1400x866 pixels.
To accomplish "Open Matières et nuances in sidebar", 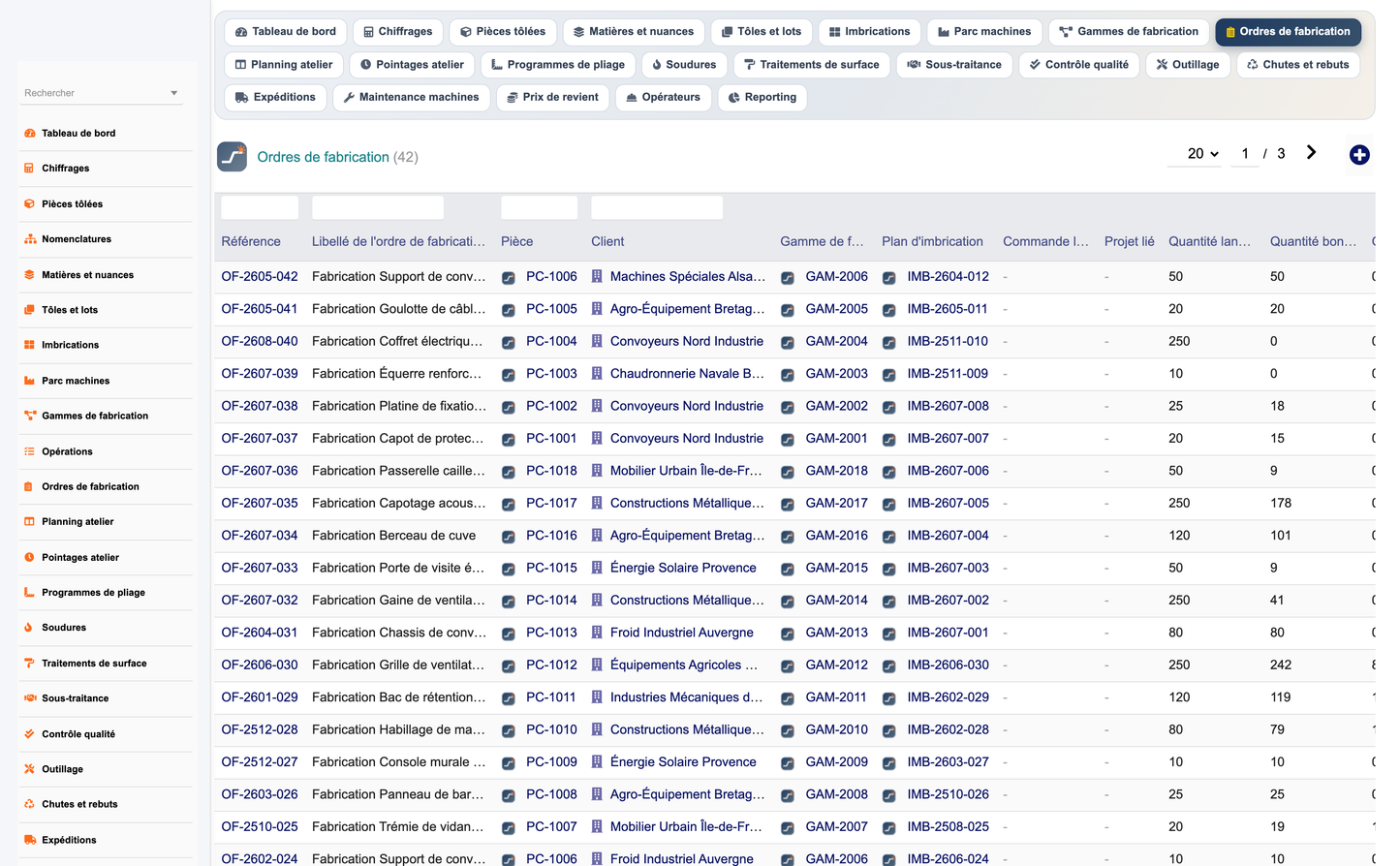I will coord(87,275).
